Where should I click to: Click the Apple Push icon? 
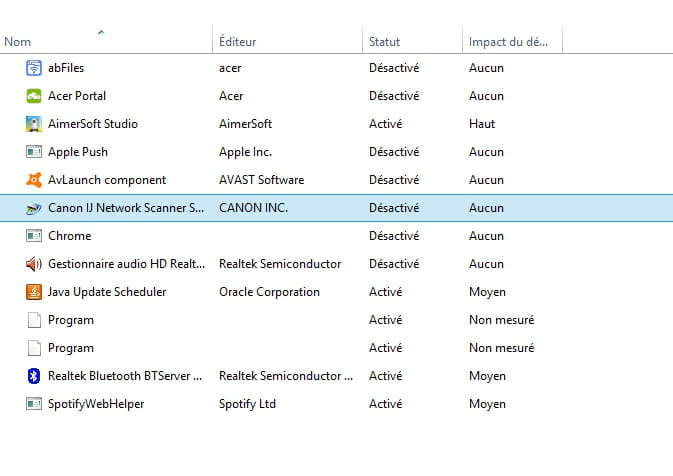tap(34, 152)
